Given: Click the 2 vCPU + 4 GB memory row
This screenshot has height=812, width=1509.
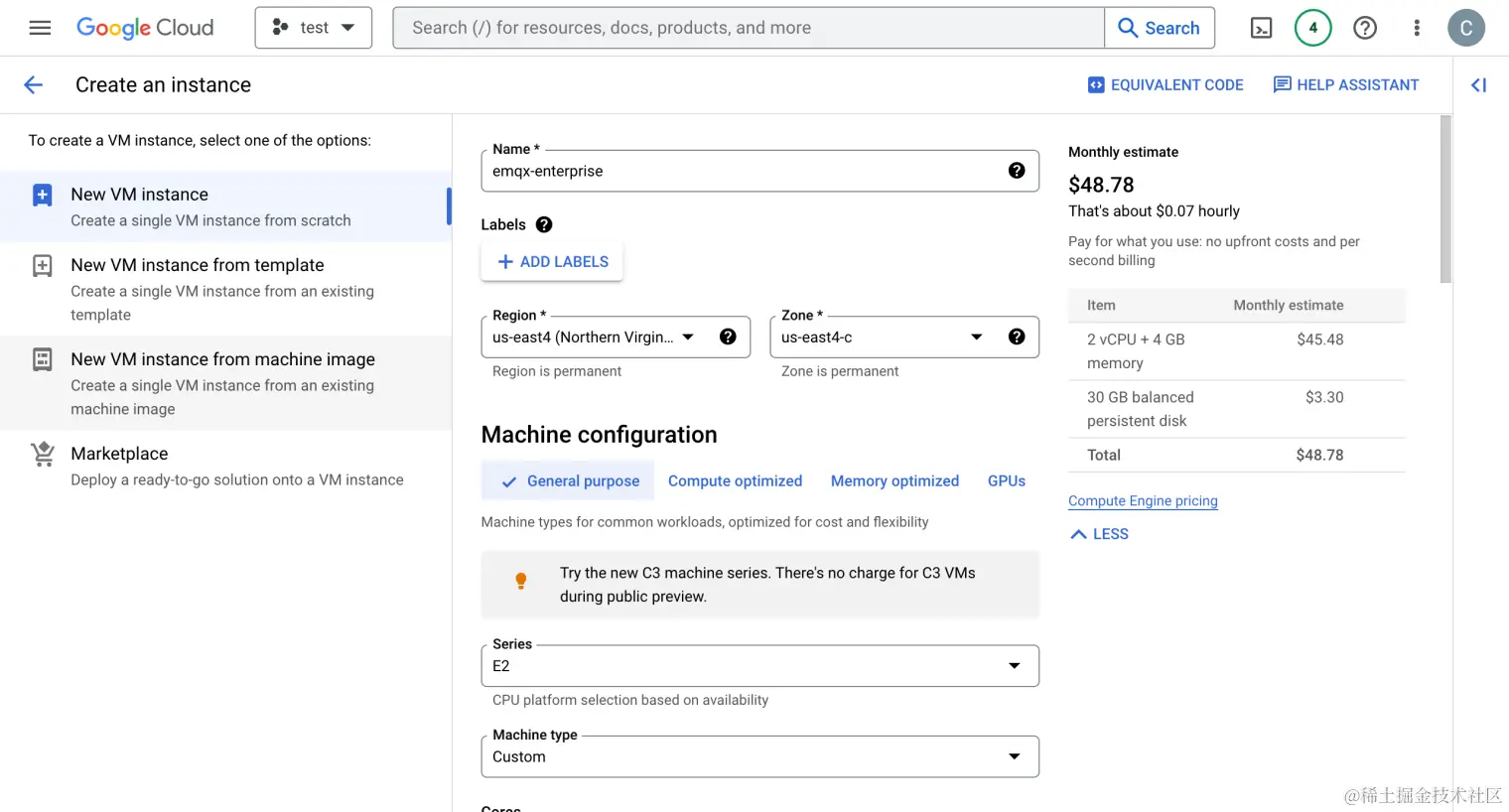Looking at the screenshot, I should [x=1236, y=351].
